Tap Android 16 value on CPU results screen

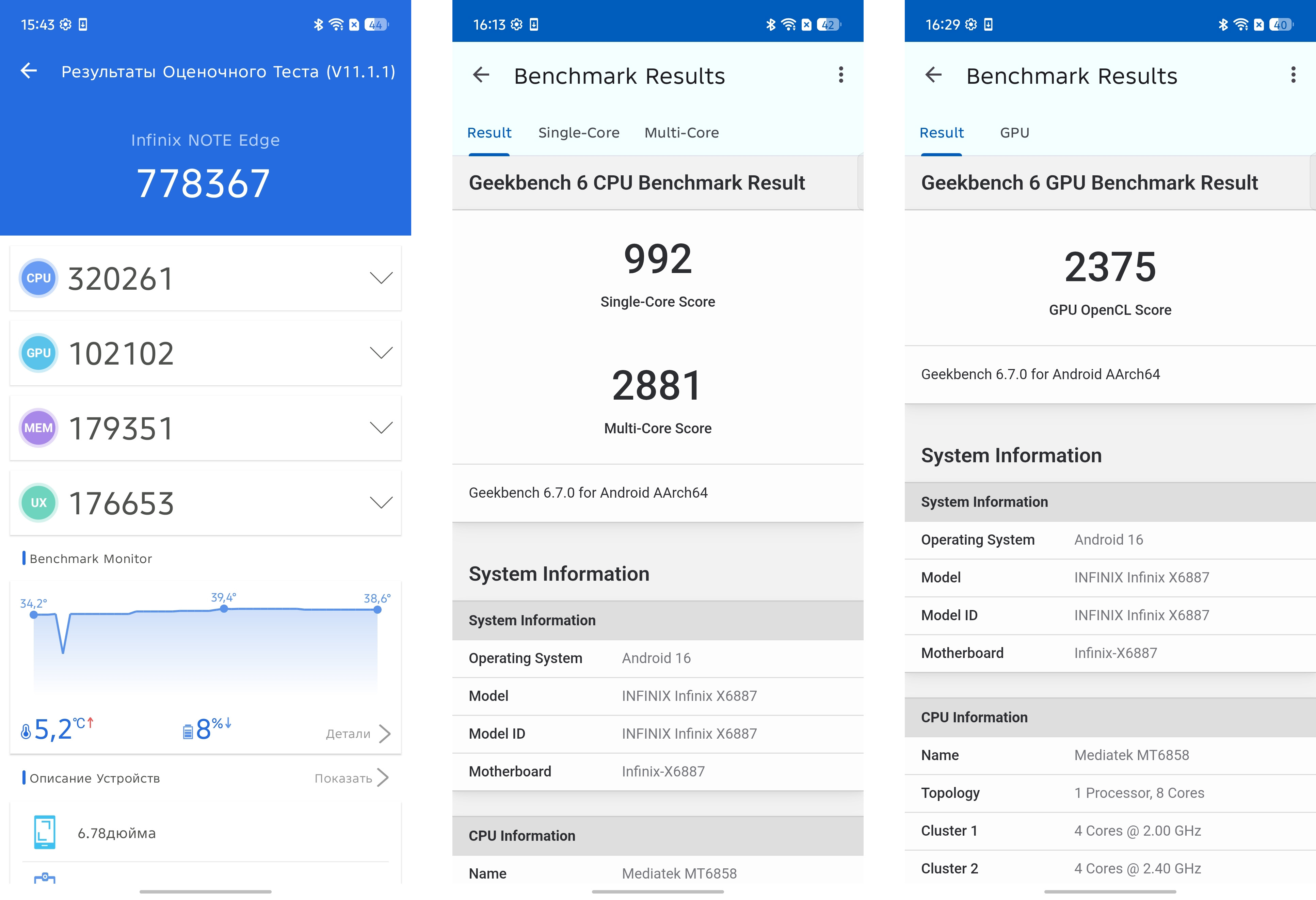pyautogui.click(x=656, y=658)
